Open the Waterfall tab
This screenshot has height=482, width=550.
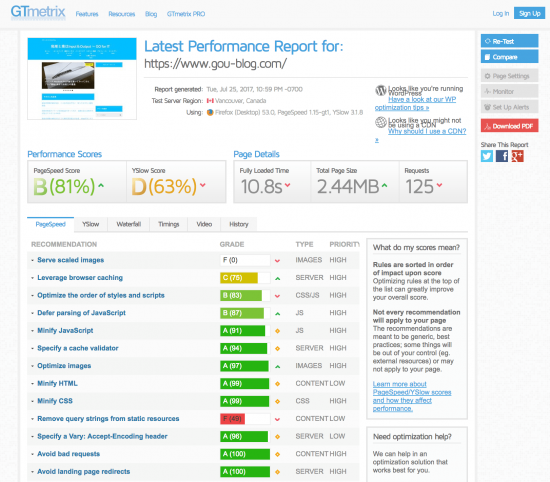(x=129, y=224)
